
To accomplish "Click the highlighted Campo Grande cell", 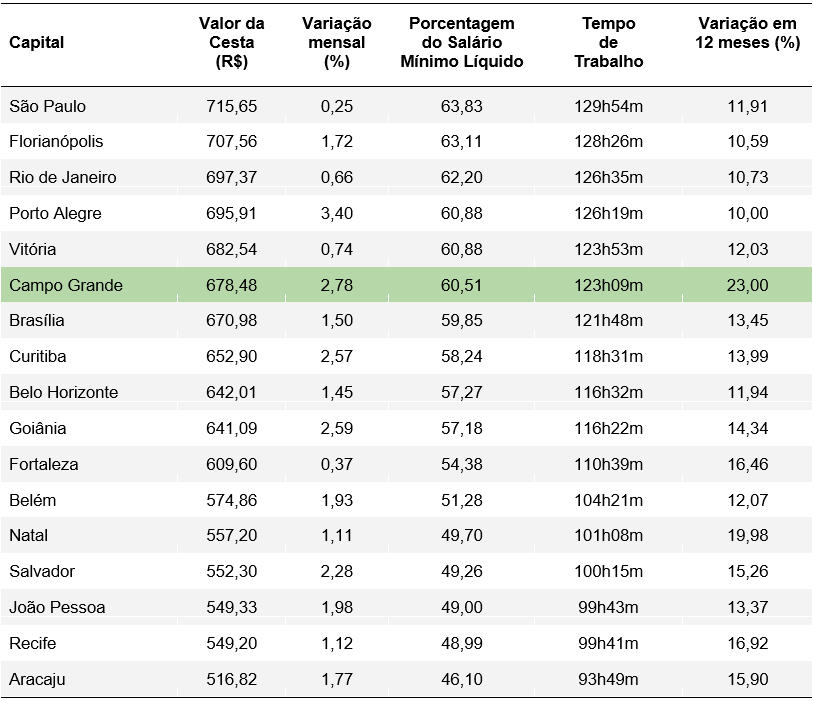I will [x=66, y=285].
